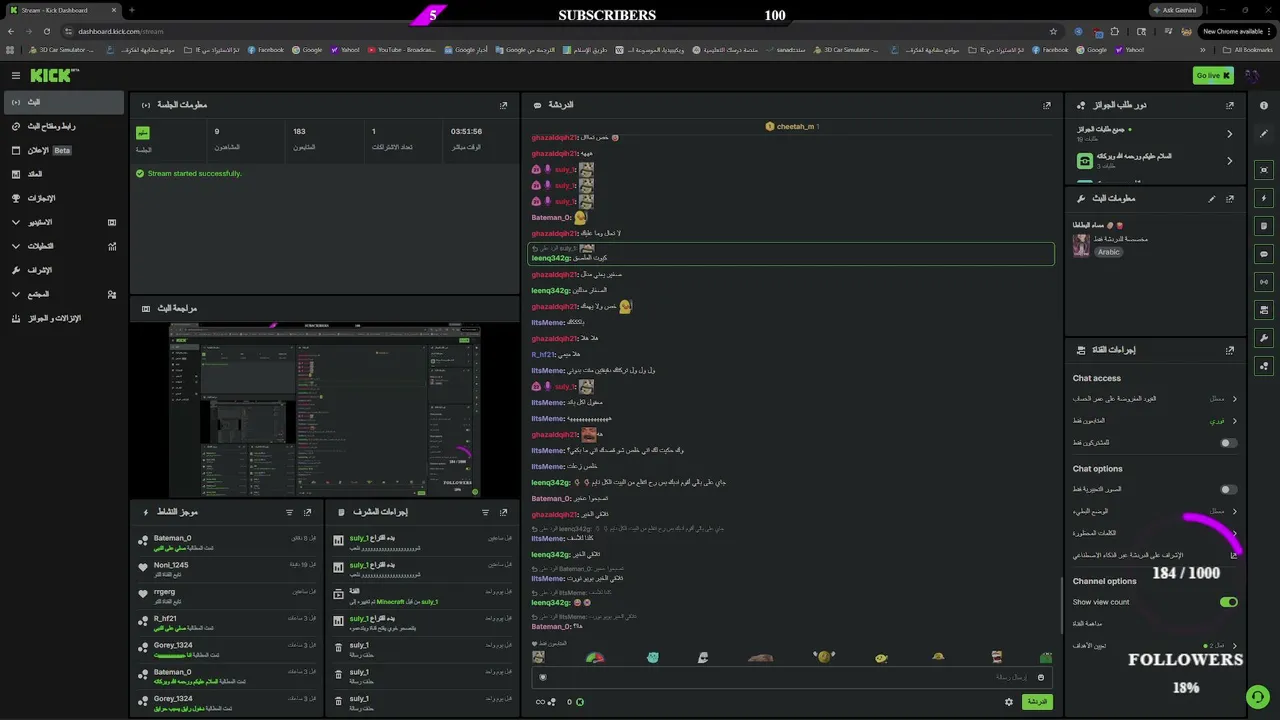This screenshot has height=720, width=1280.
Task: Open a new Chrome tab
Action: pyautogui.click(x=132, y=10)
